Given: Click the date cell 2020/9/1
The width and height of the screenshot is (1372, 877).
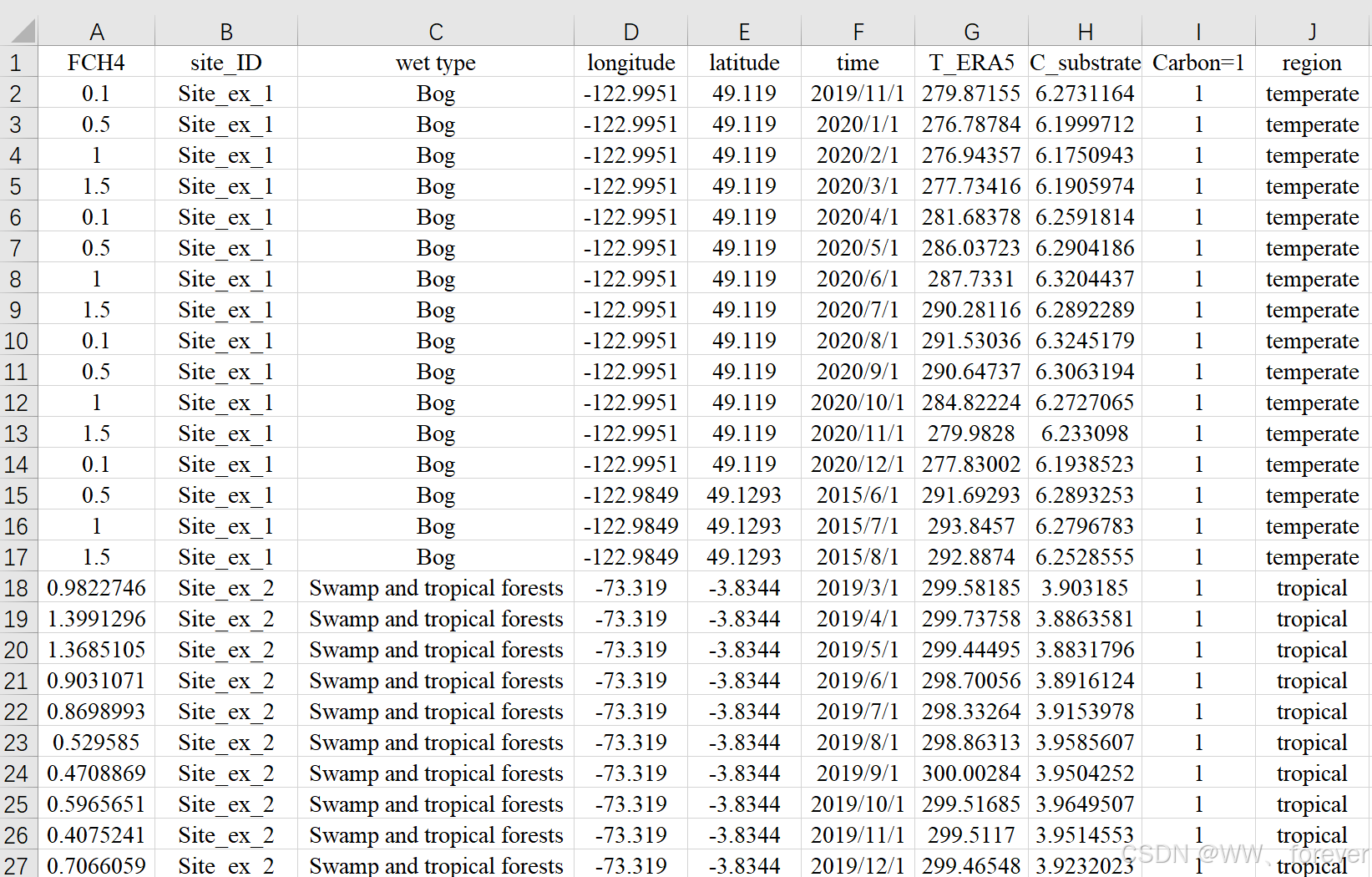Looking at the screenshot, I should coord(858,371).
